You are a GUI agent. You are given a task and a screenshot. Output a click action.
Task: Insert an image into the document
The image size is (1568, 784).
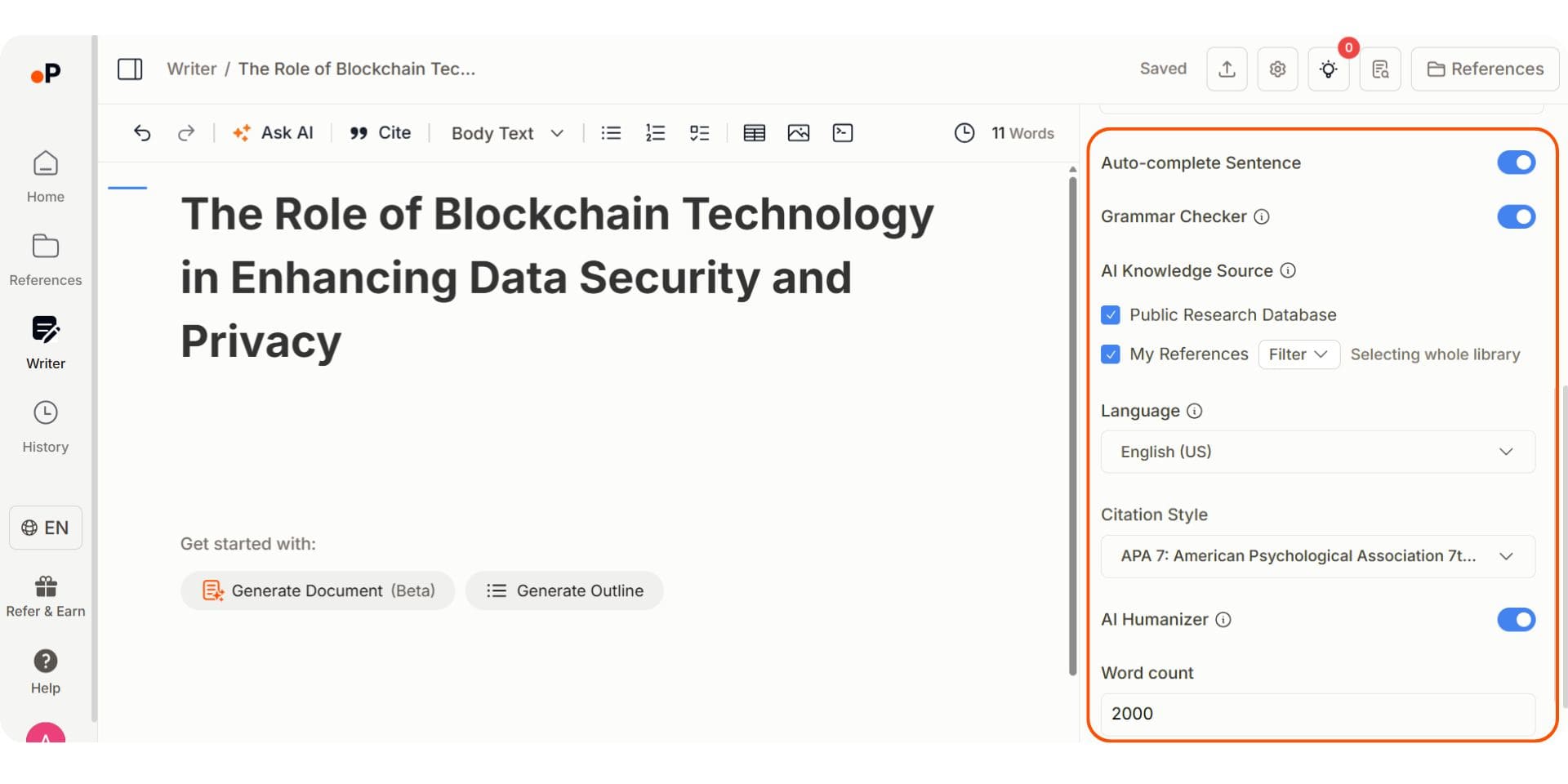pyautogui.click(x=798, y=132)
